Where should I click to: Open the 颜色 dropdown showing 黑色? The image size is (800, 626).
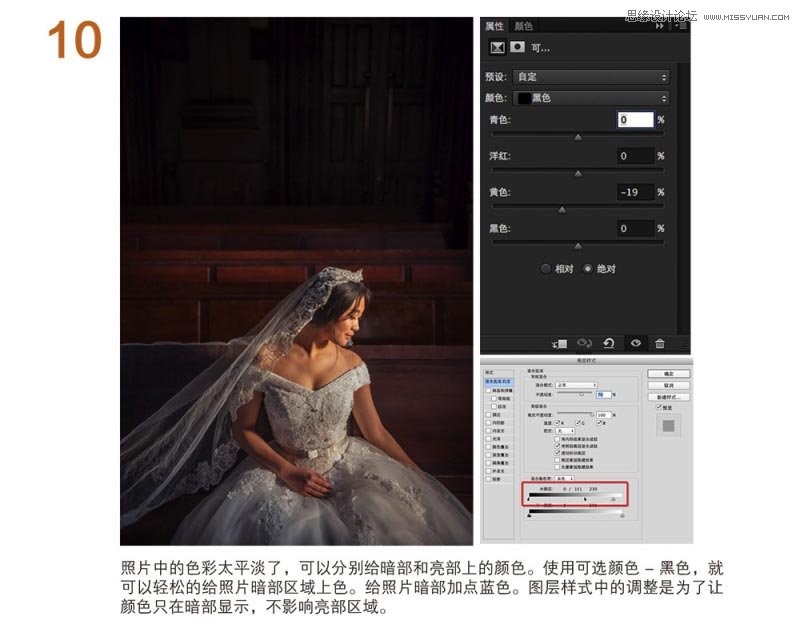point(591,98)
